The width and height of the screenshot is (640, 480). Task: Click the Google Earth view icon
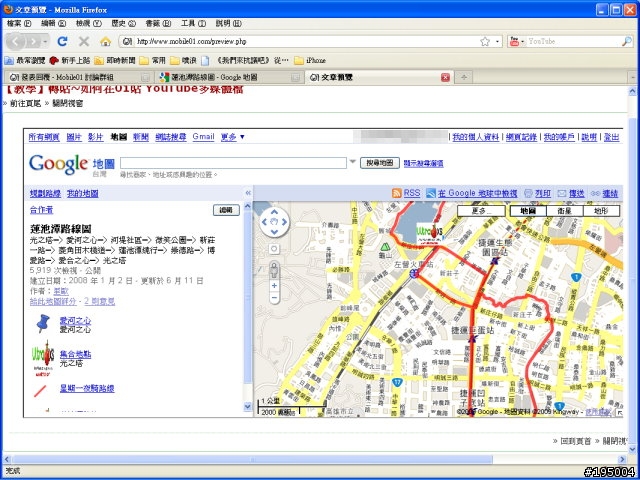(x=431, y=193)
